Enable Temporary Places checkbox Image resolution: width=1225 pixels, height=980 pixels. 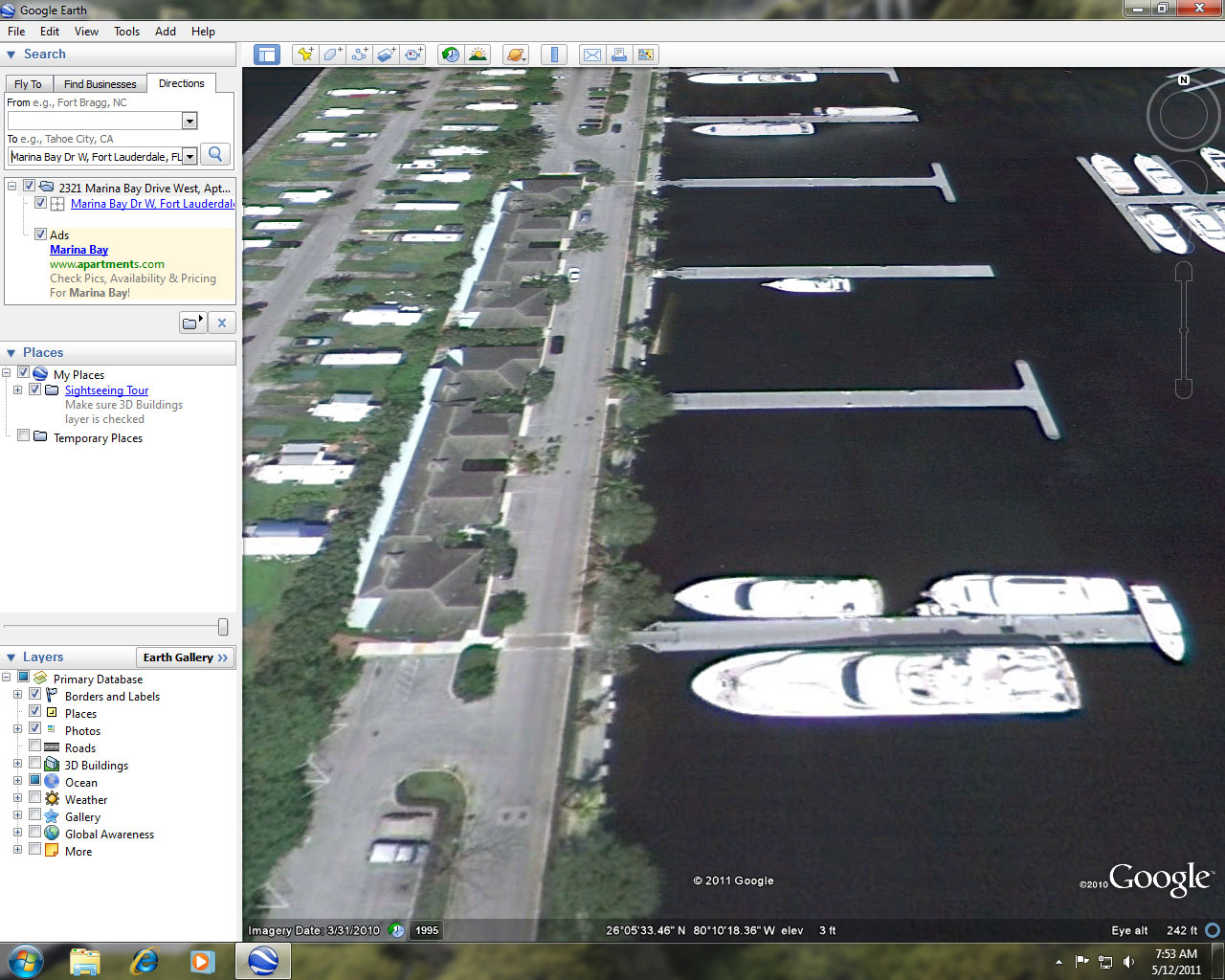tap(24, 436)
